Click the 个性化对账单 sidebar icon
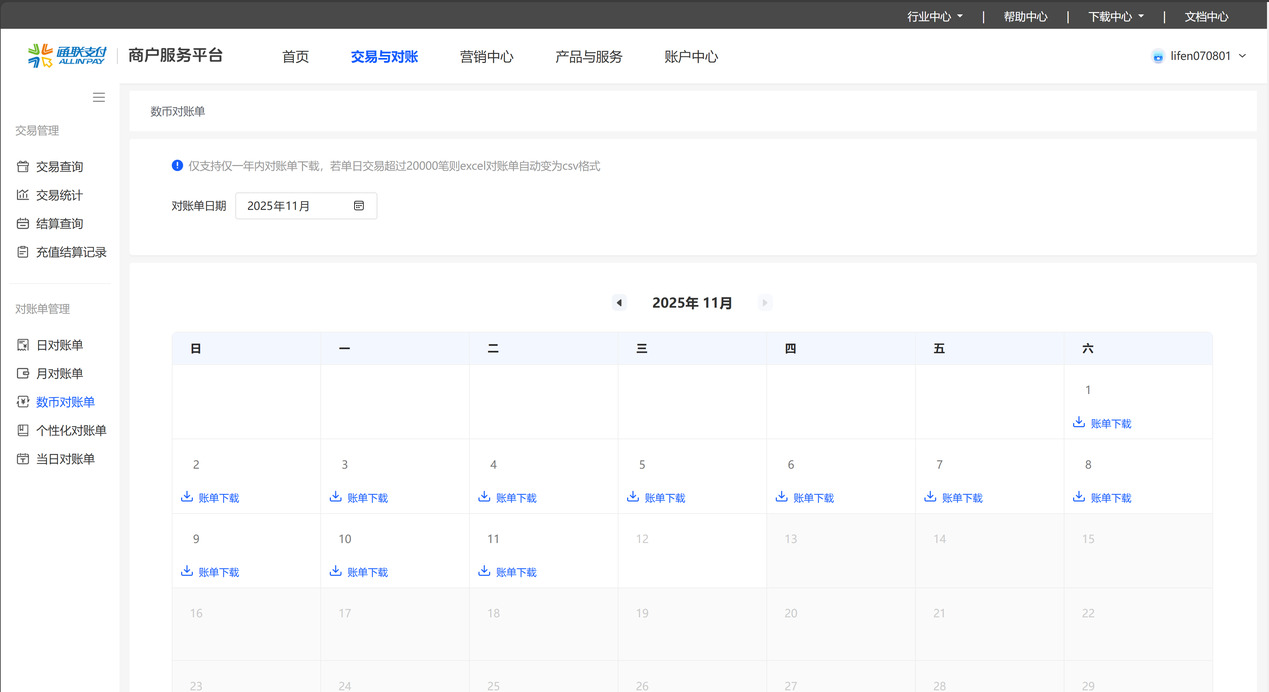 click(x=23, y=430)
